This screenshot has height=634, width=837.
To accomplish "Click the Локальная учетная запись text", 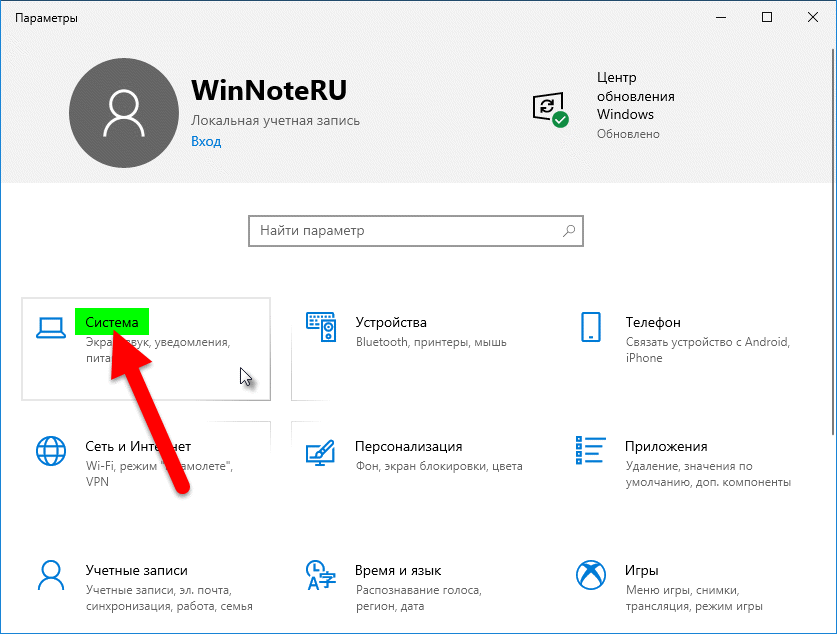I will (275, 121).
